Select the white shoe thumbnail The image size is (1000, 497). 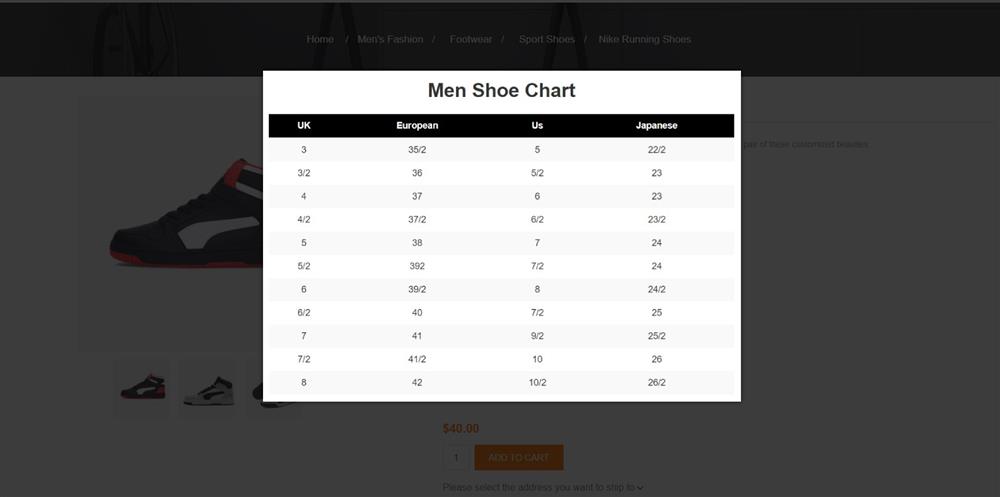(x=209, y=389)
